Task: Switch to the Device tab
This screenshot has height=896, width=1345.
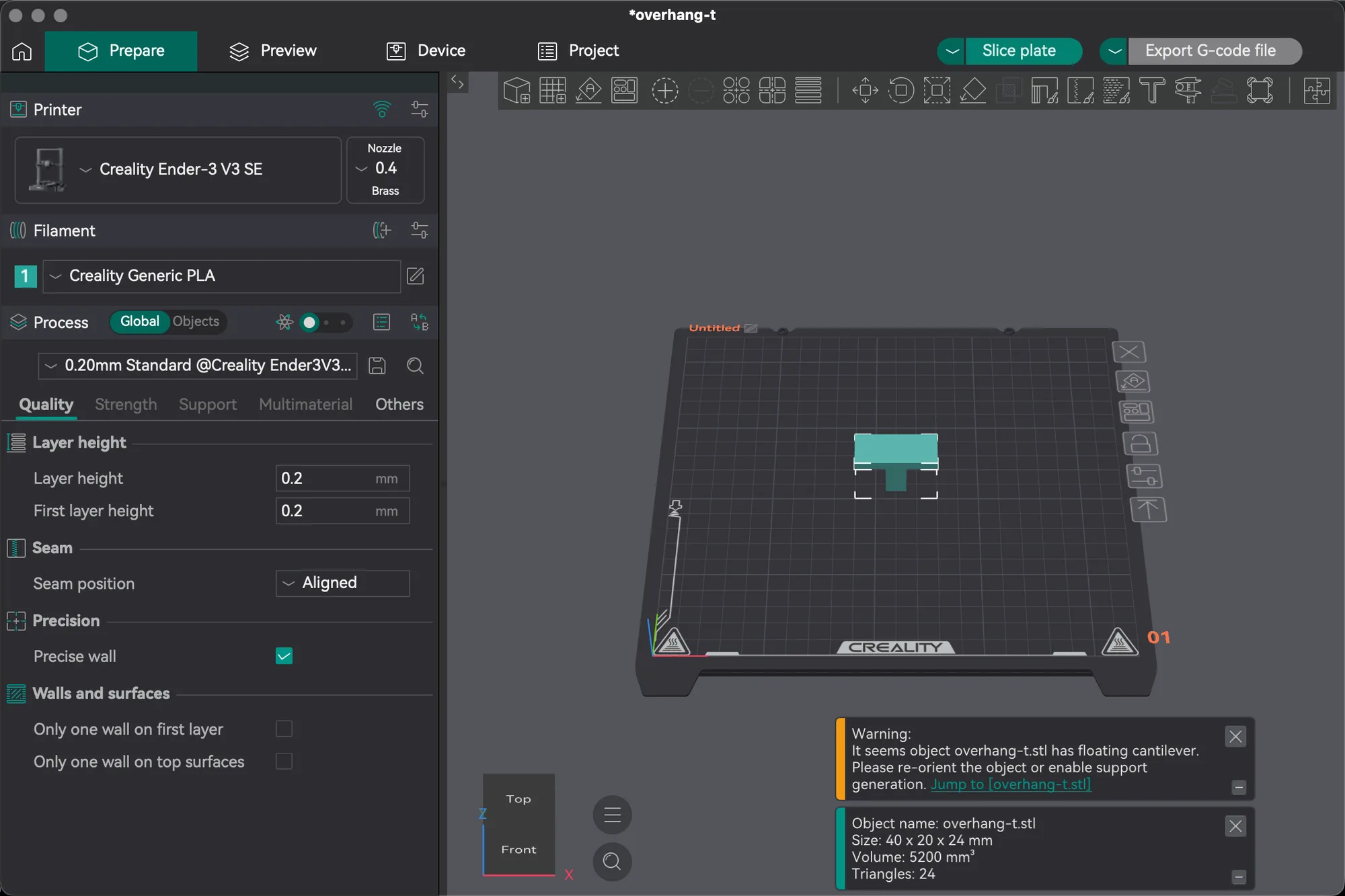Action: tap(426, 51)
